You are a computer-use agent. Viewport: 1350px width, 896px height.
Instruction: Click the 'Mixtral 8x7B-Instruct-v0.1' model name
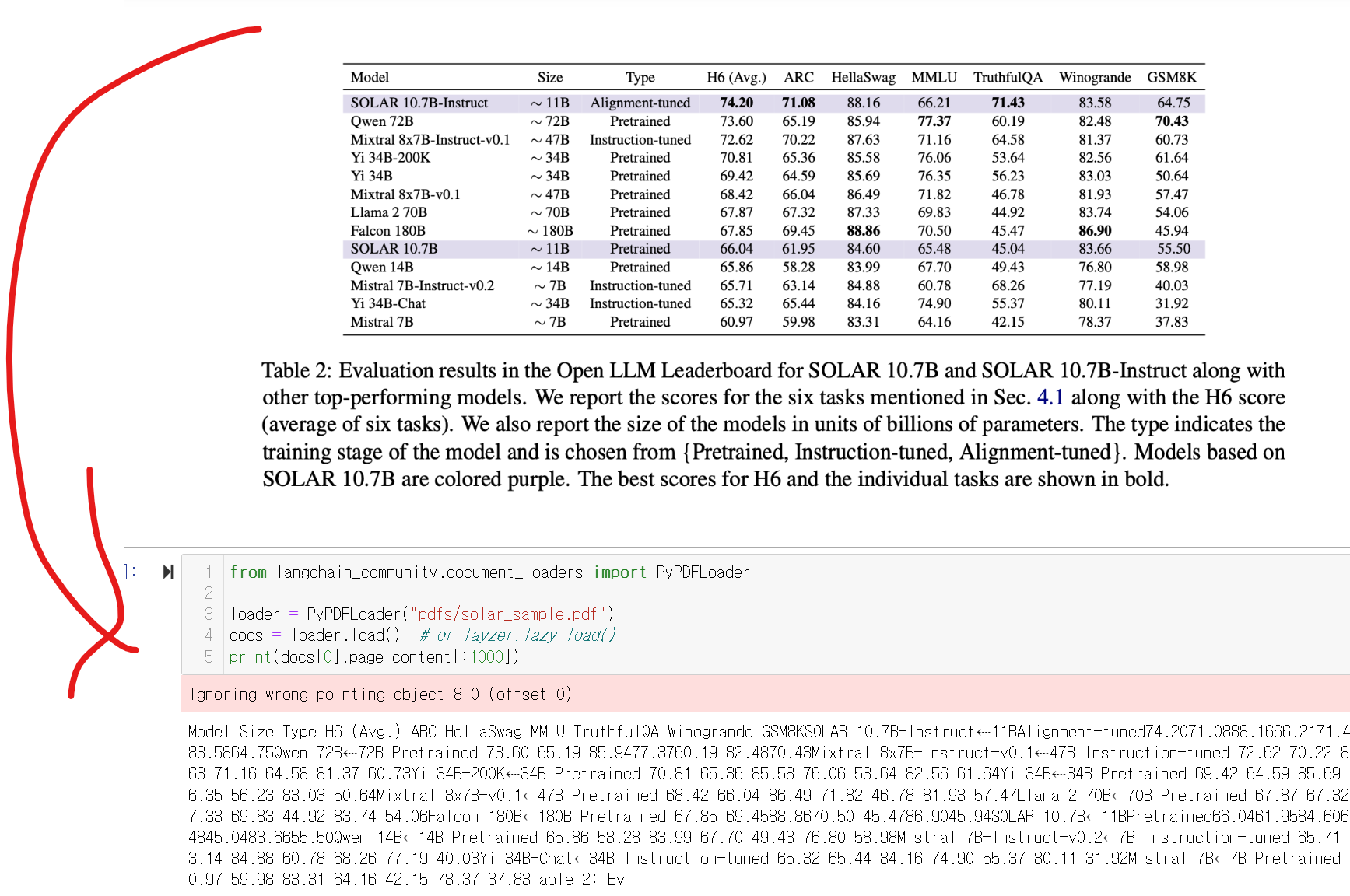tap(430, 140)
